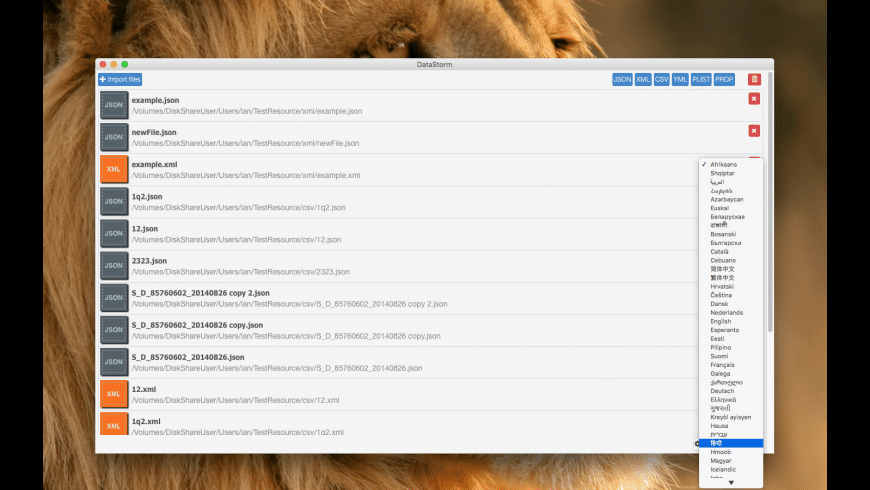Choose Bosanski from the language menu
This screenshot has height=490, width=870.
click(731, 234)
